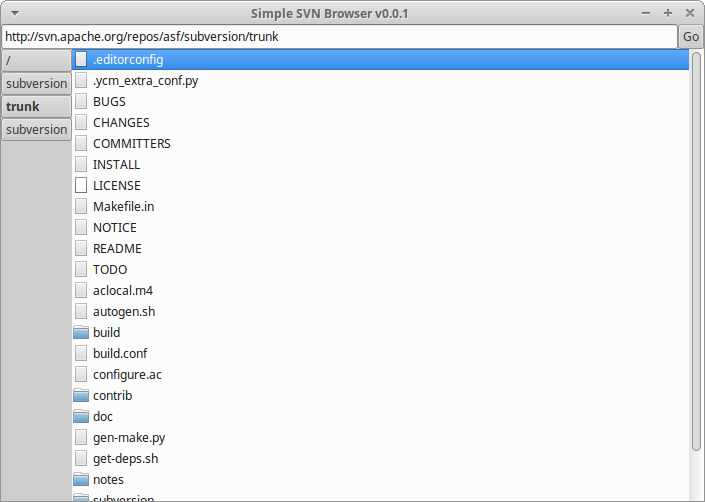Select the file icon next to configure.ac
Viewport: 705px width, 502px height.
click(81, 374)
